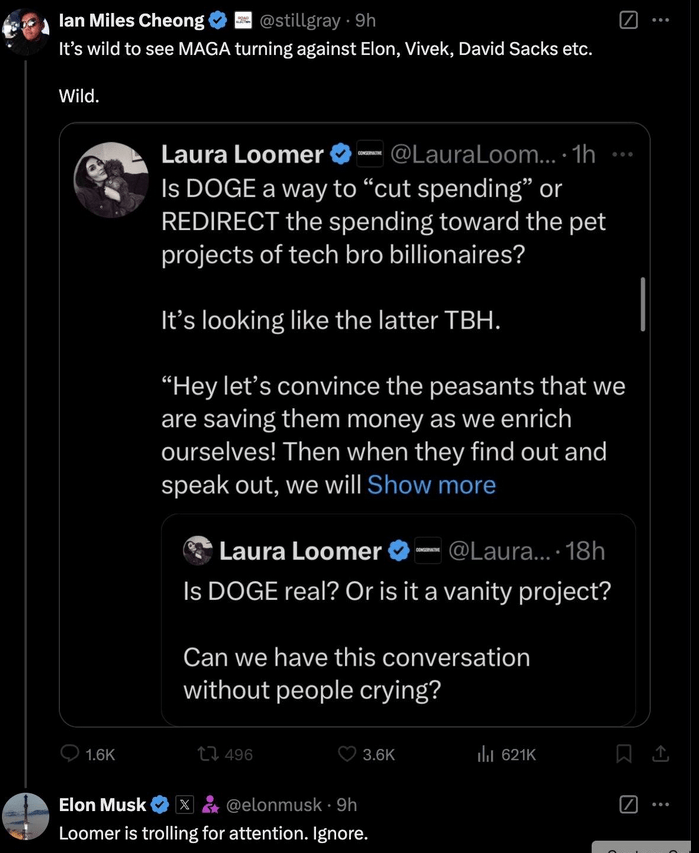699x853 pixels.
Task: Click the scrollbar beside the quoted post
Action: click(642, 304)
